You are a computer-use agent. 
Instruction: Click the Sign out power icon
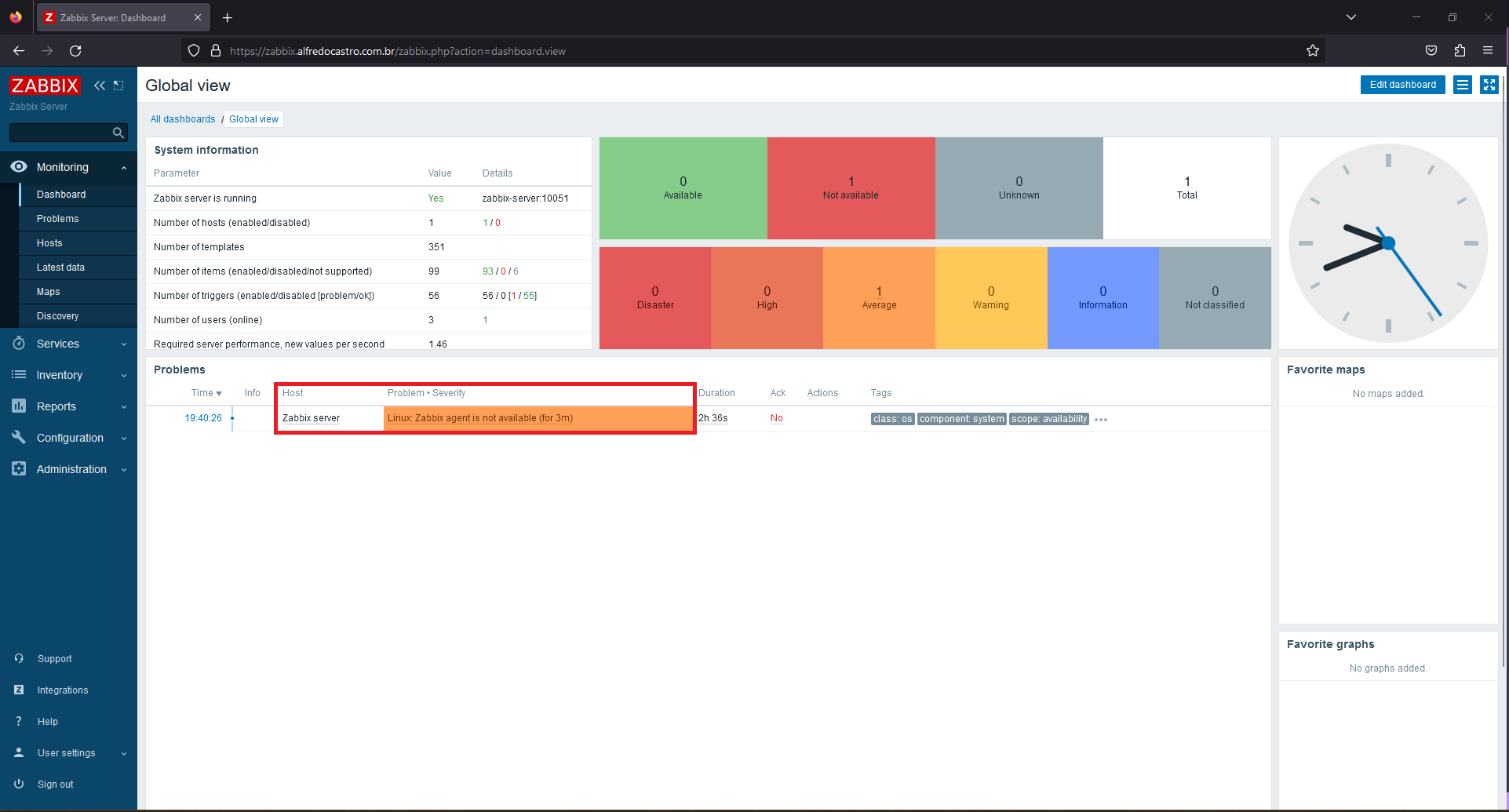click(x=19, y=784)
